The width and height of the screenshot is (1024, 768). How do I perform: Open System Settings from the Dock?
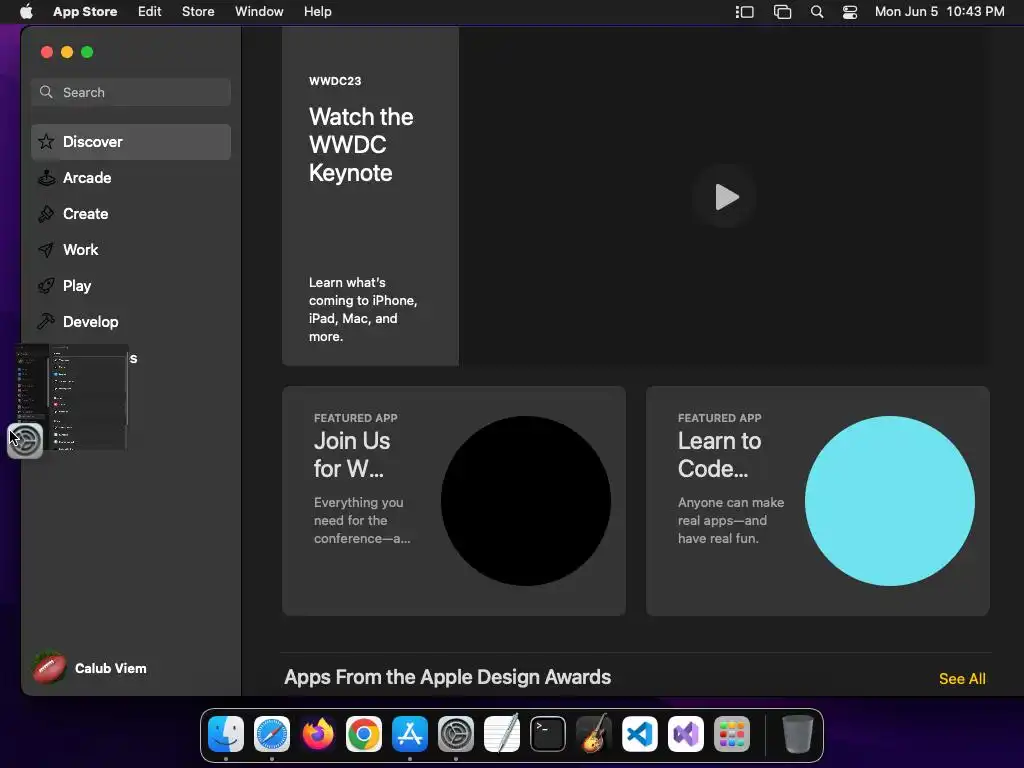pyautogui.click(x=456, y=734)
